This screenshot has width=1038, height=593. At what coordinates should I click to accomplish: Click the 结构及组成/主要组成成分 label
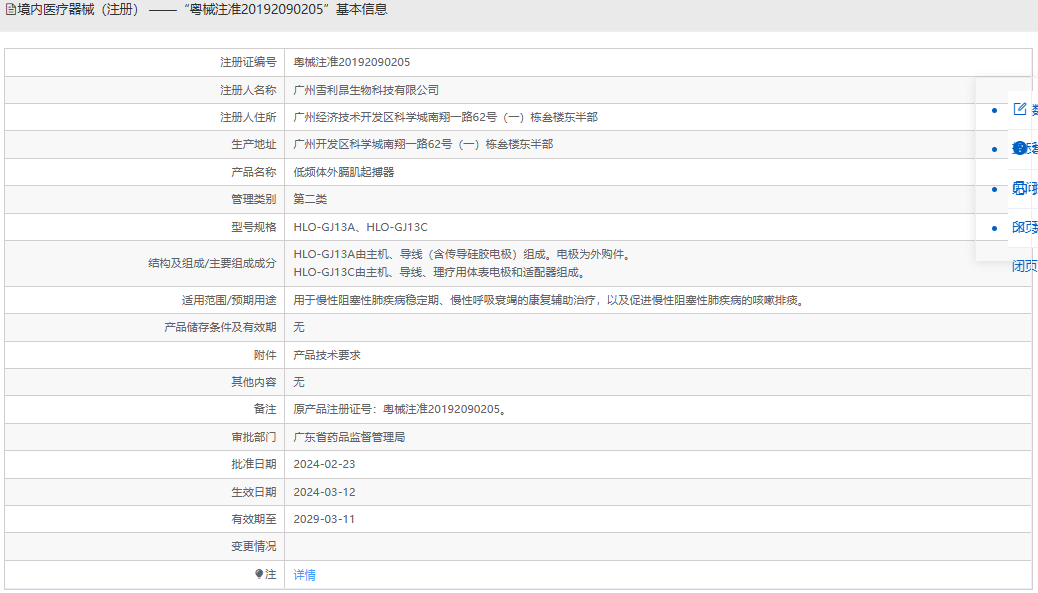pyautogui.click(x=212, y=263)
